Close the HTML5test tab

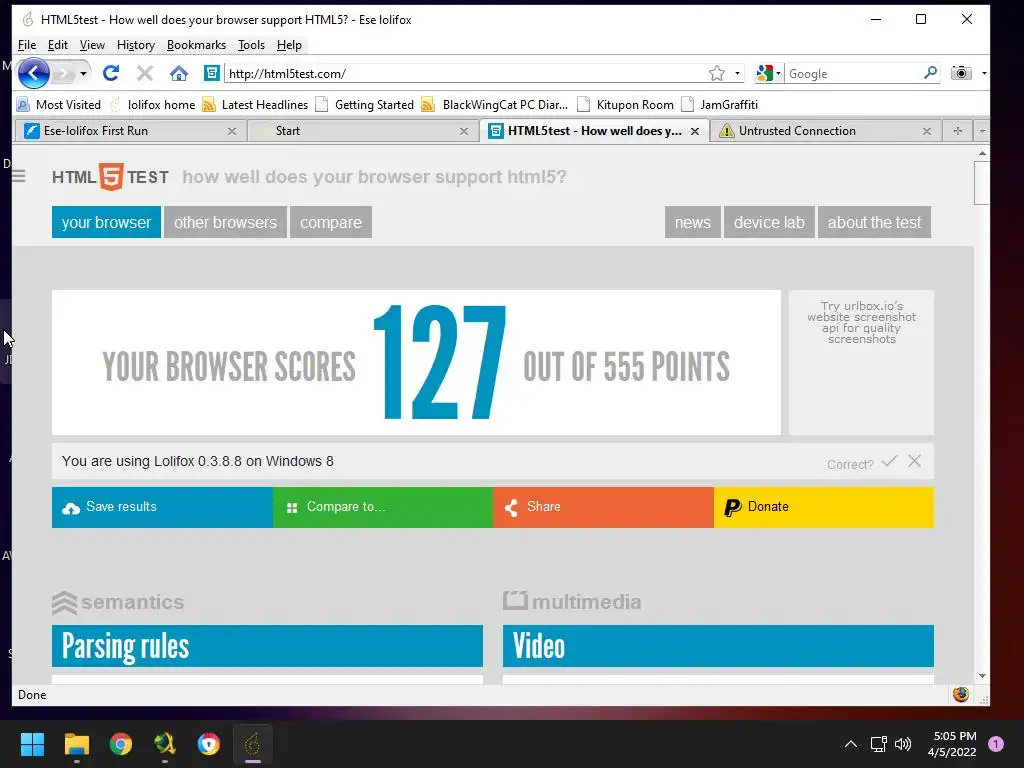[x=695, y=131]
